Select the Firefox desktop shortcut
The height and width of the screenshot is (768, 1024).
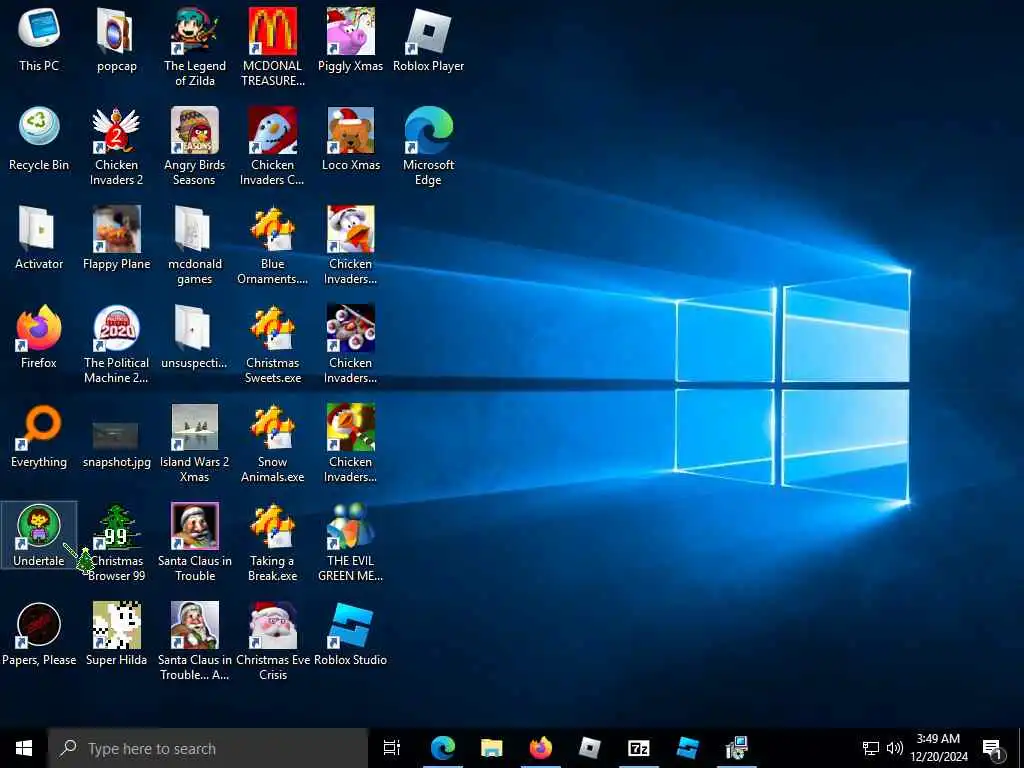pyautogui.click(x=39, y=336)
